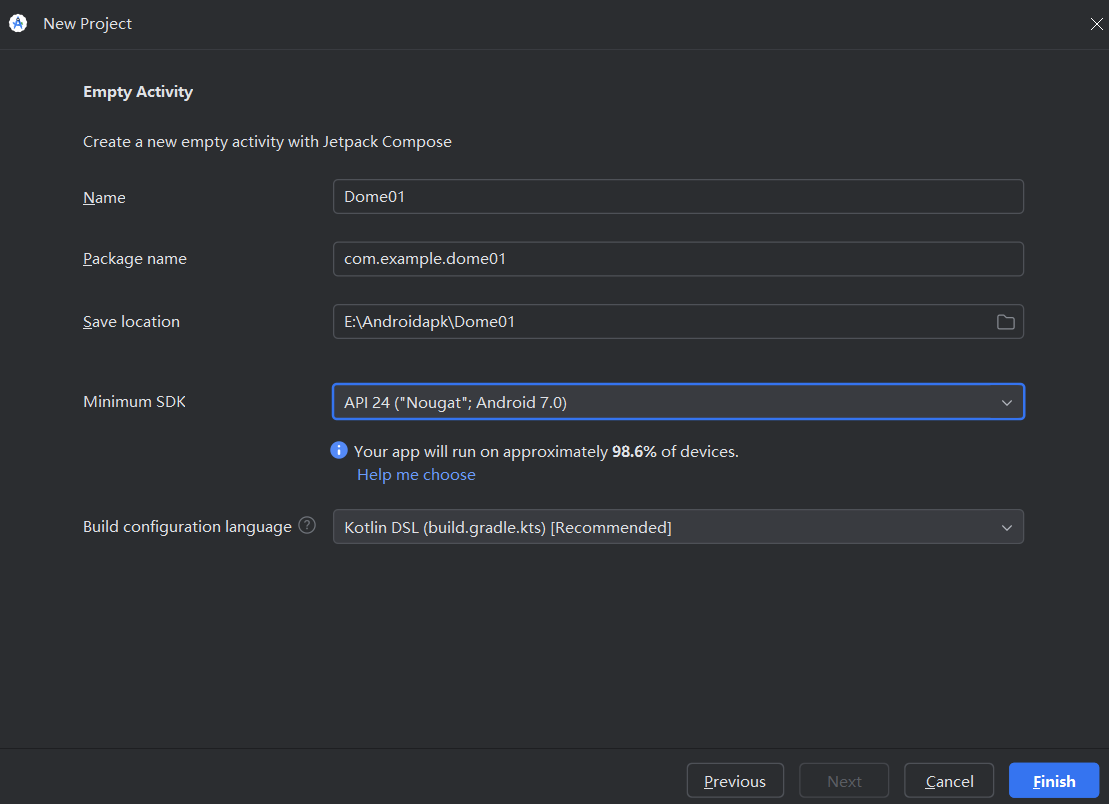Browse for save location with folder icon
Image resolution: width=1109 pixels, height=804 pixels.
tap(1005, 322)
